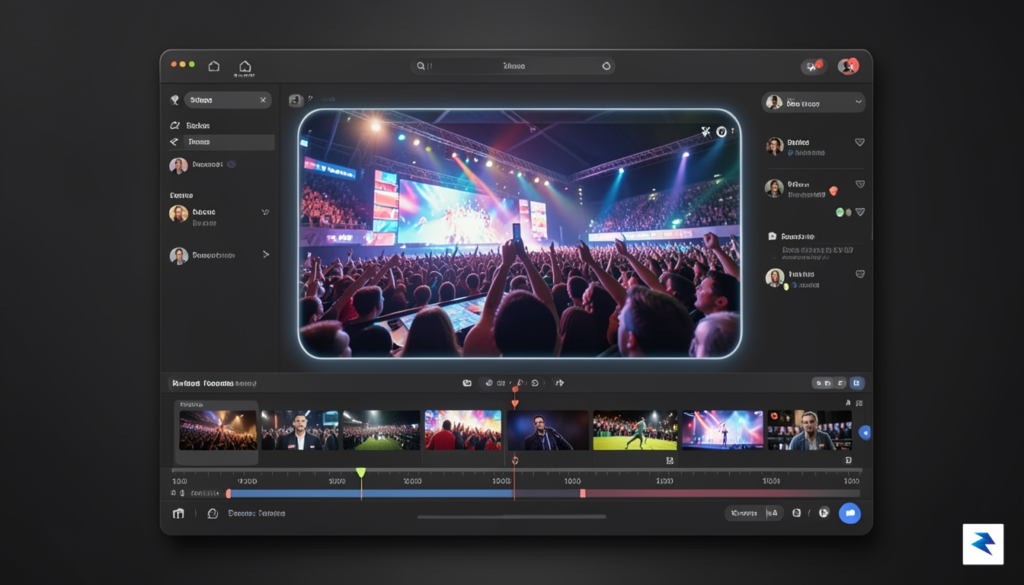
Task: Clear the sidebar search field with its X
Action: click(x=263, y=100)
